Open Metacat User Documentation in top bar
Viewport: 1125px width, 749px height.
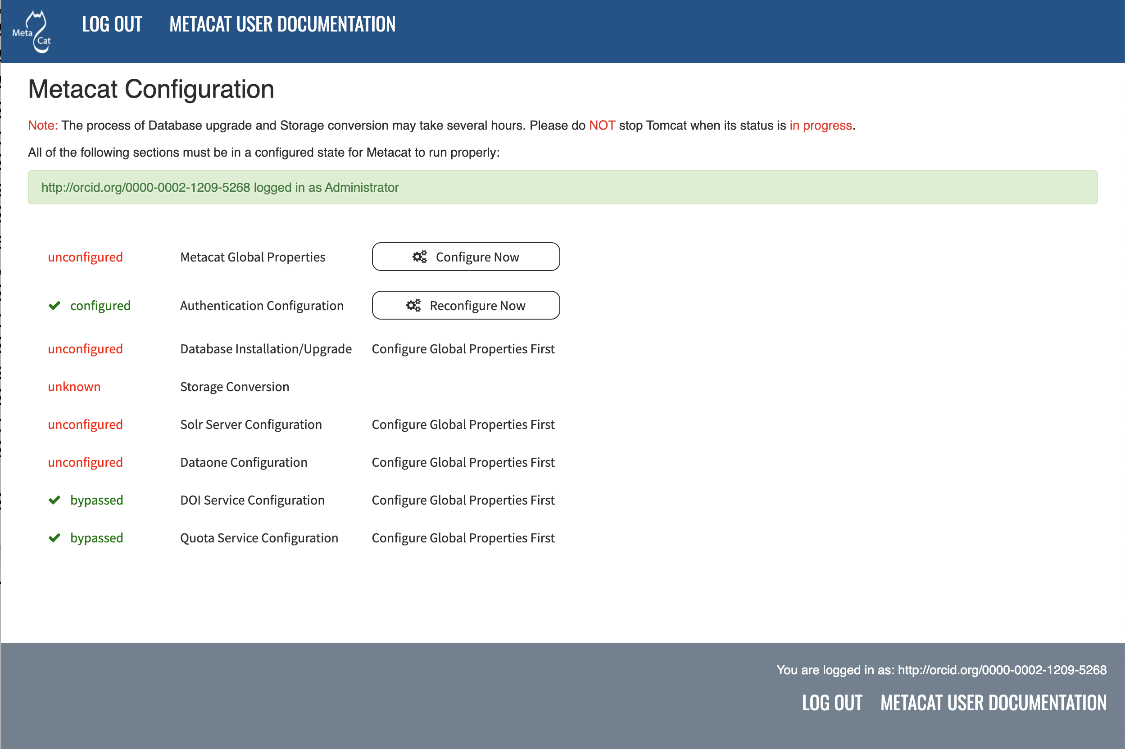tap(282, 24)
